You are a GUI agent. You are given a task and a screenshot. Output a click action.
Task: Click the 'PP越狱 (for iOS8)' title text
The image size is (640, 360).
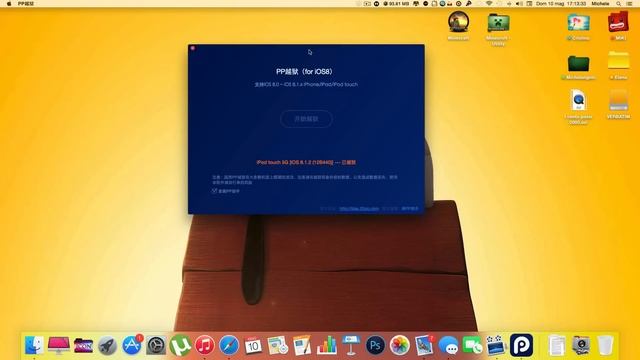point(305,71)
